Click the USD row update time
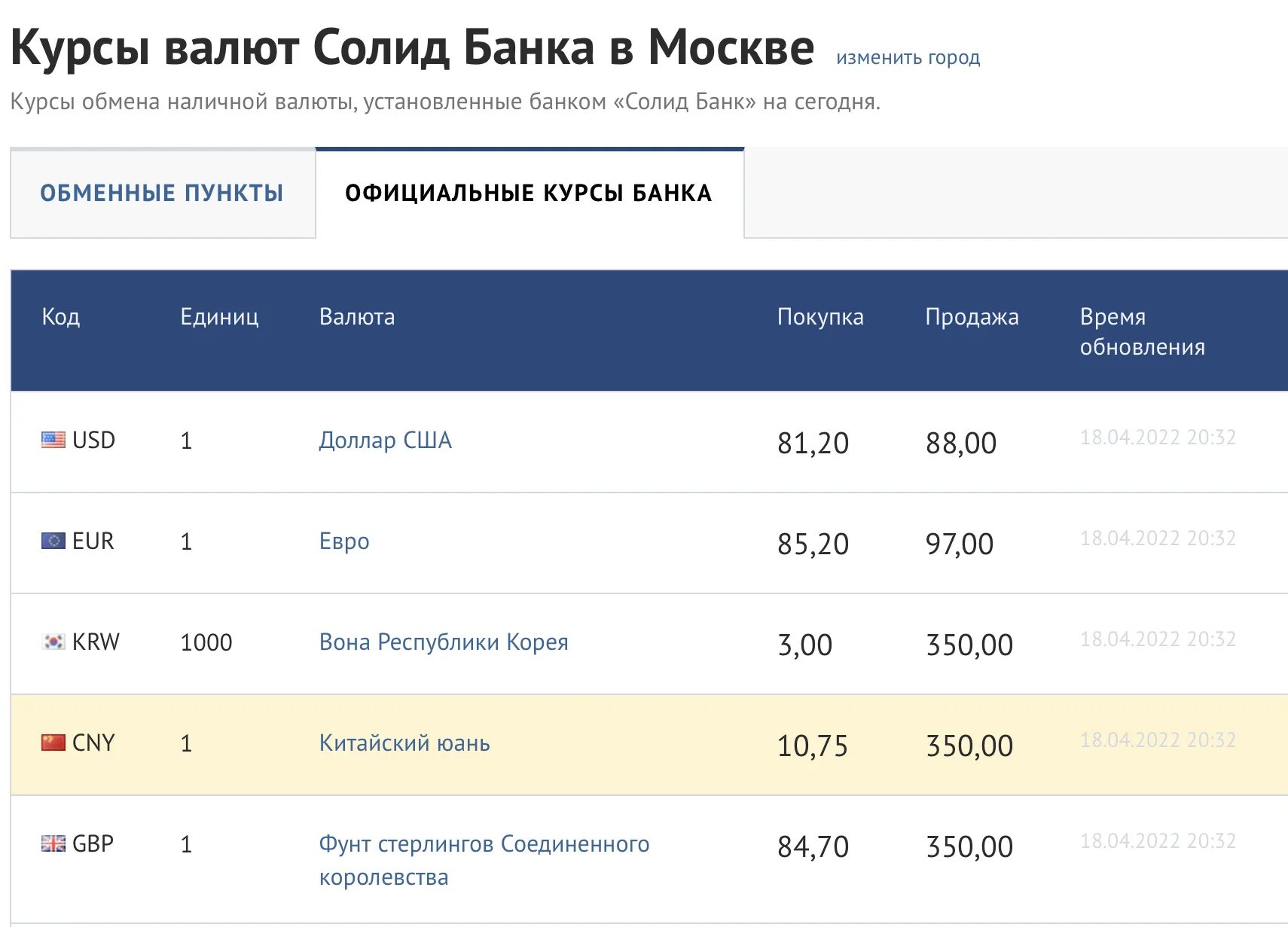This screenshot has width=1288, height=927. [1158, 437]
